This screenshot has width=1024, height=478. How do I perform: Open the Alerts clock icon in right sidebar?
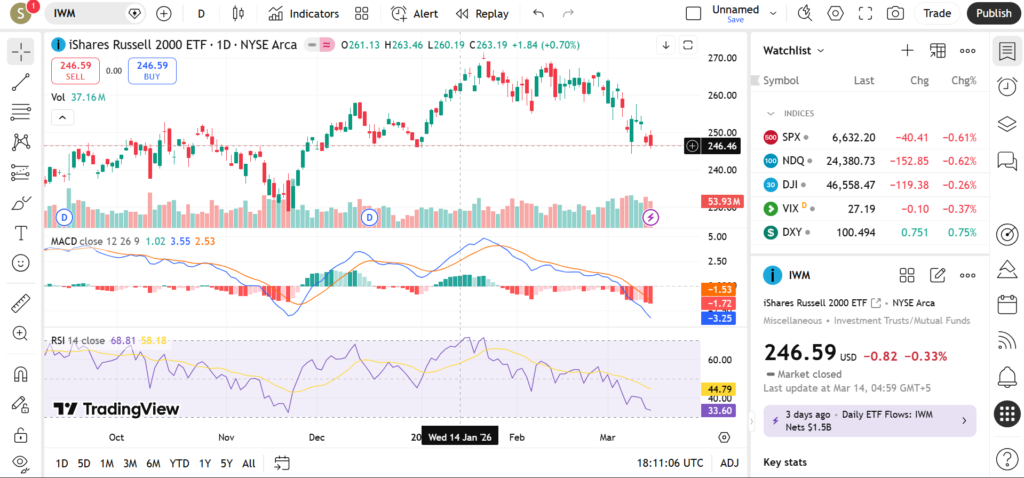tap(1007, 87)
